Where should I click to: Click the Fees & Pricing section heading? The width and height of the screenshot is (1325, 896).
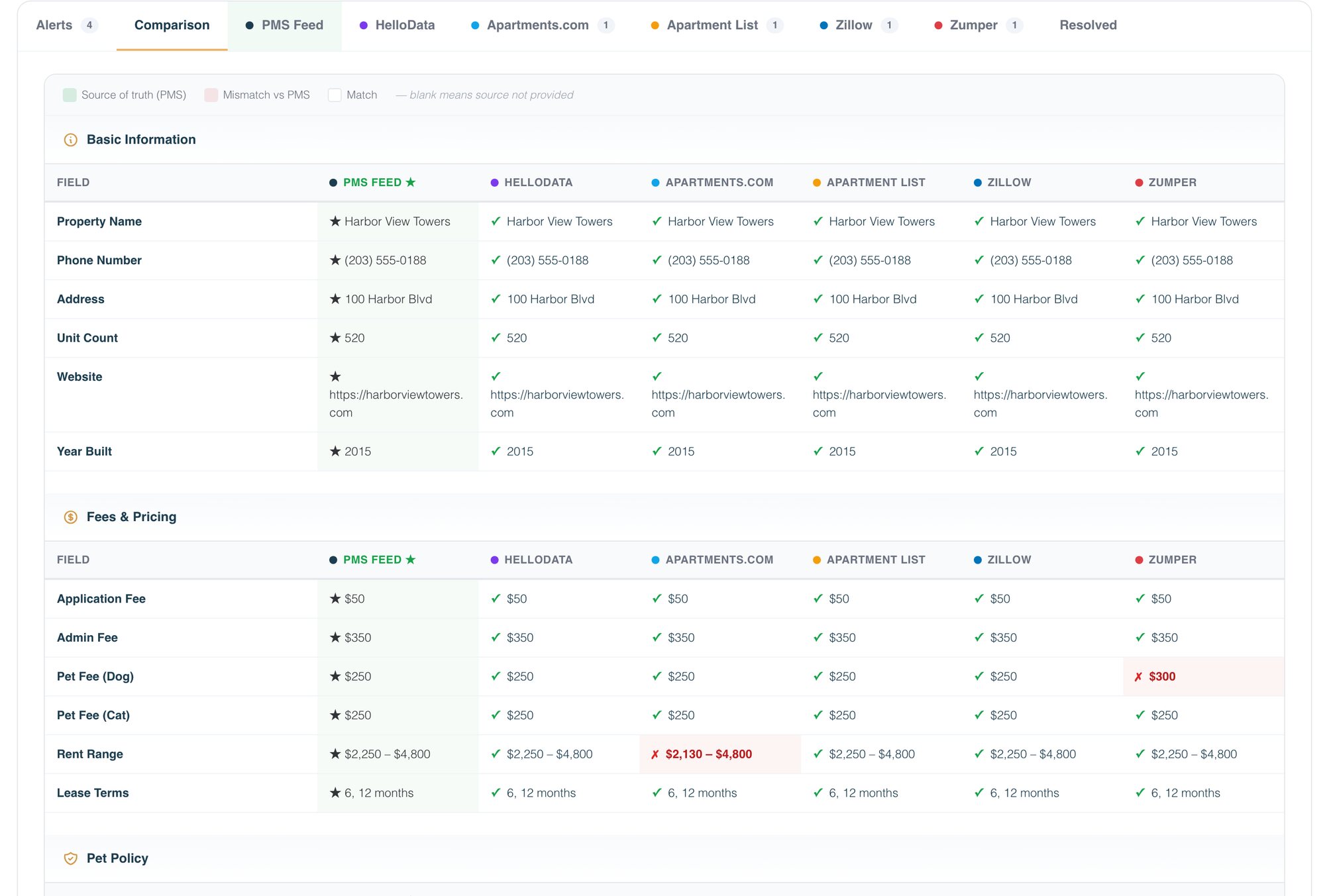(x=131, y=517)
